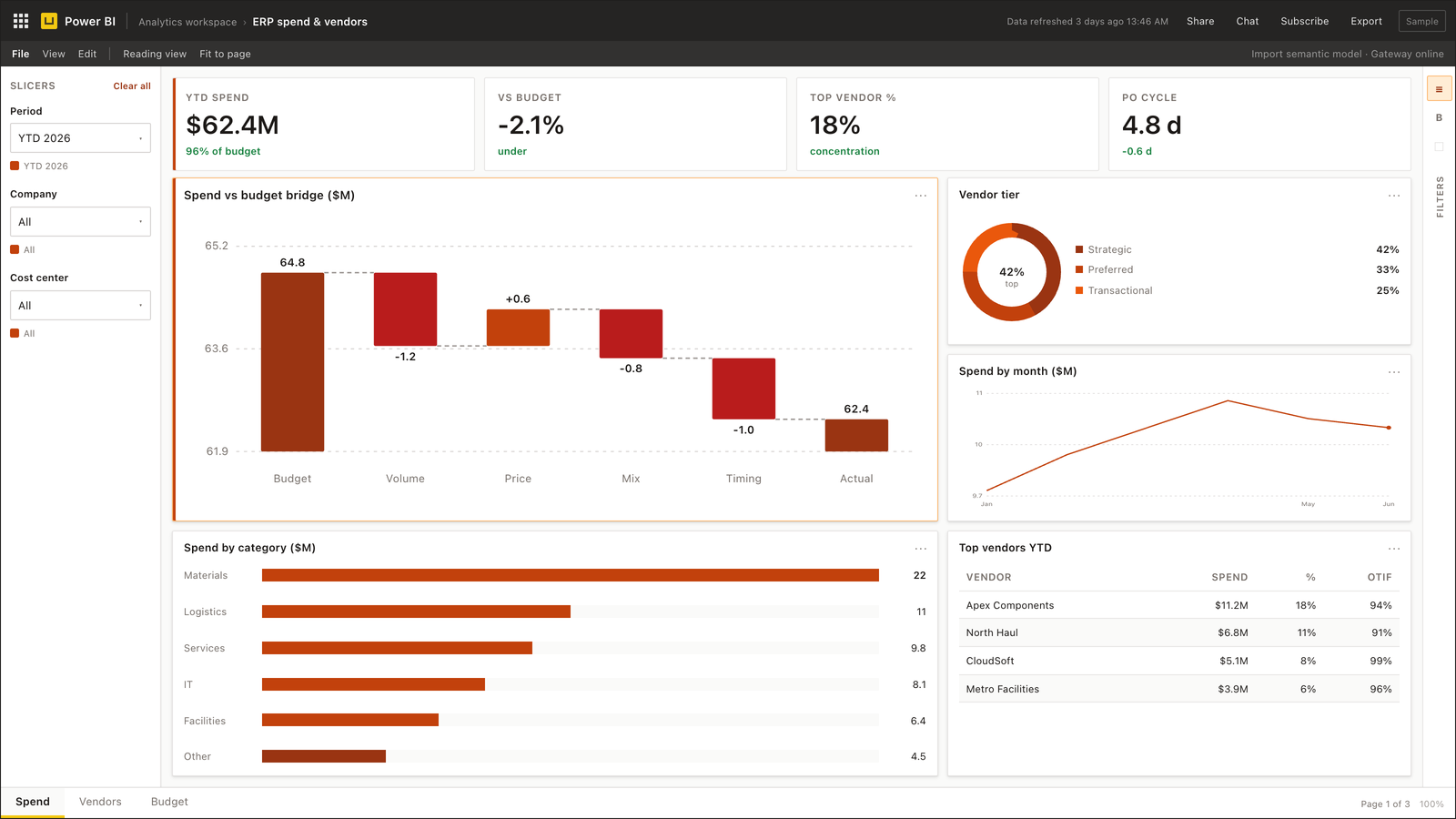Click the Power BI logo icon
This screenshot has width=1456, height=819.
(x=49, y=21)
